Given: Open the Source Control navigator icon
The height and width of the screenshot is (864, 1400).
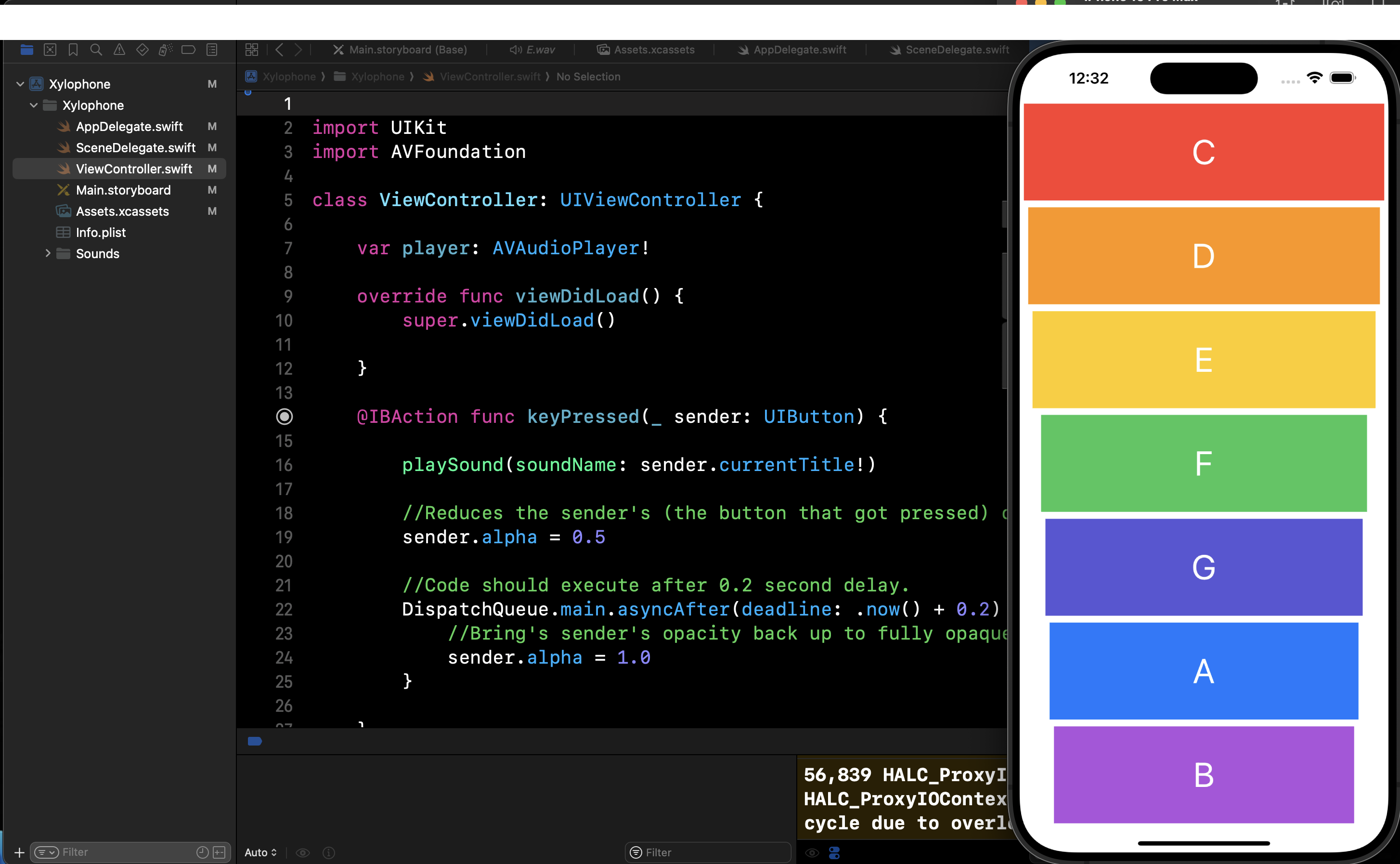Looking at the screenshot, I should coord(51,50).
